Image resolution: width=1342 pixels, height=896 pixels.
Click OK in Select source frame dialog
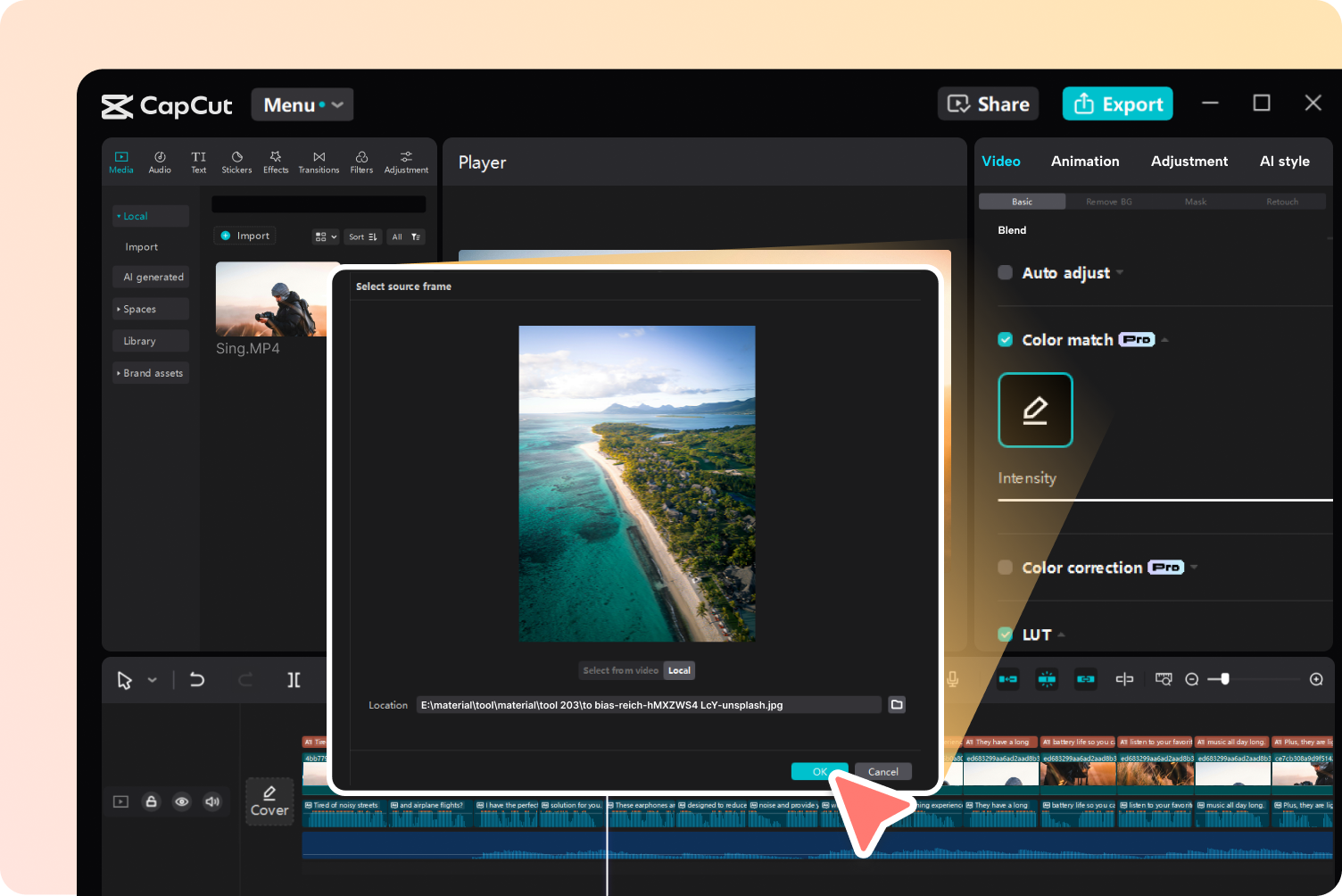[x=819, y=772]
